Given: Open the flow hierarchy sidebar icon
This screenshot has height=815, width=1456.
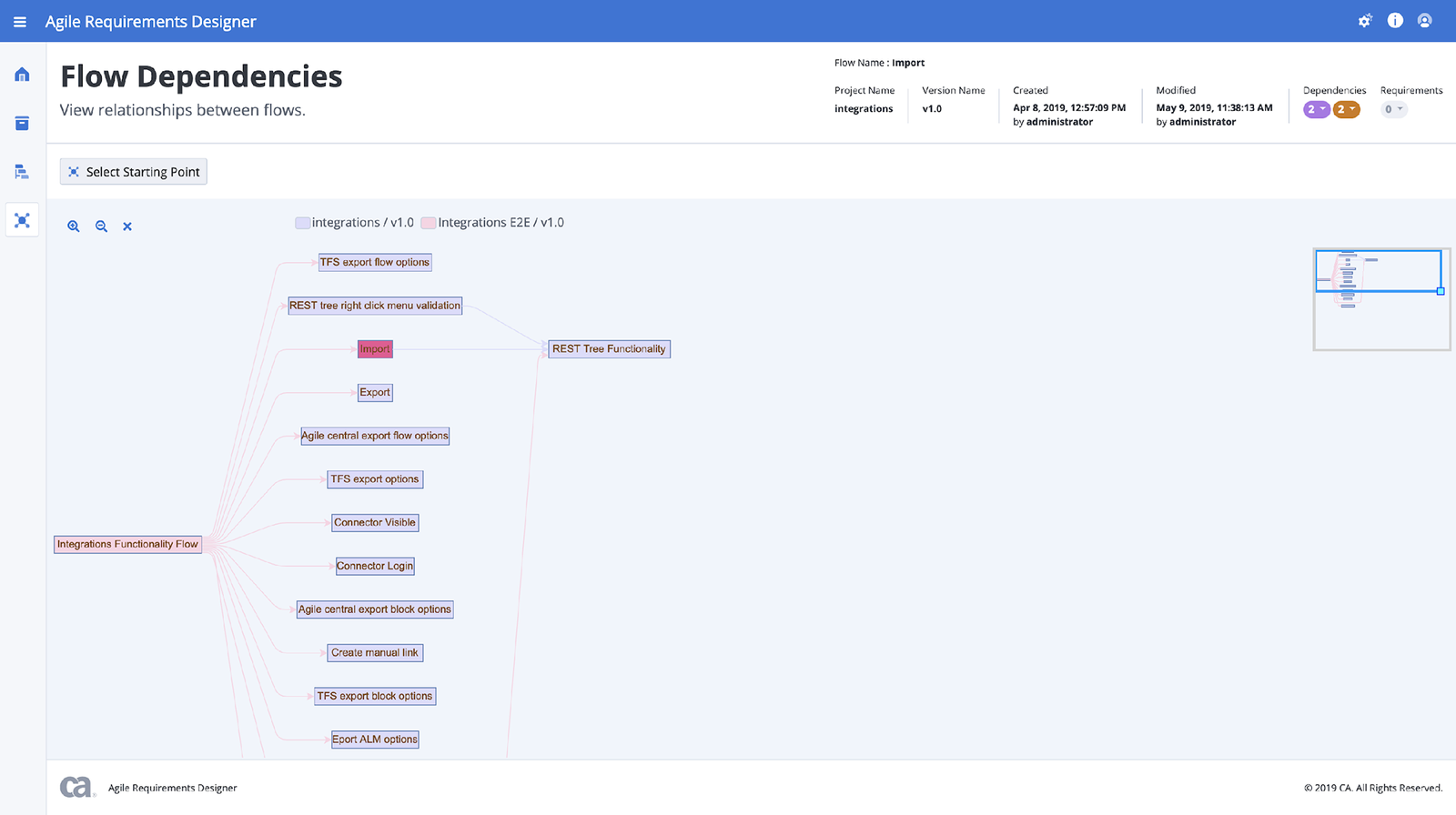Looking at the screenshot, I should [22, 172].
